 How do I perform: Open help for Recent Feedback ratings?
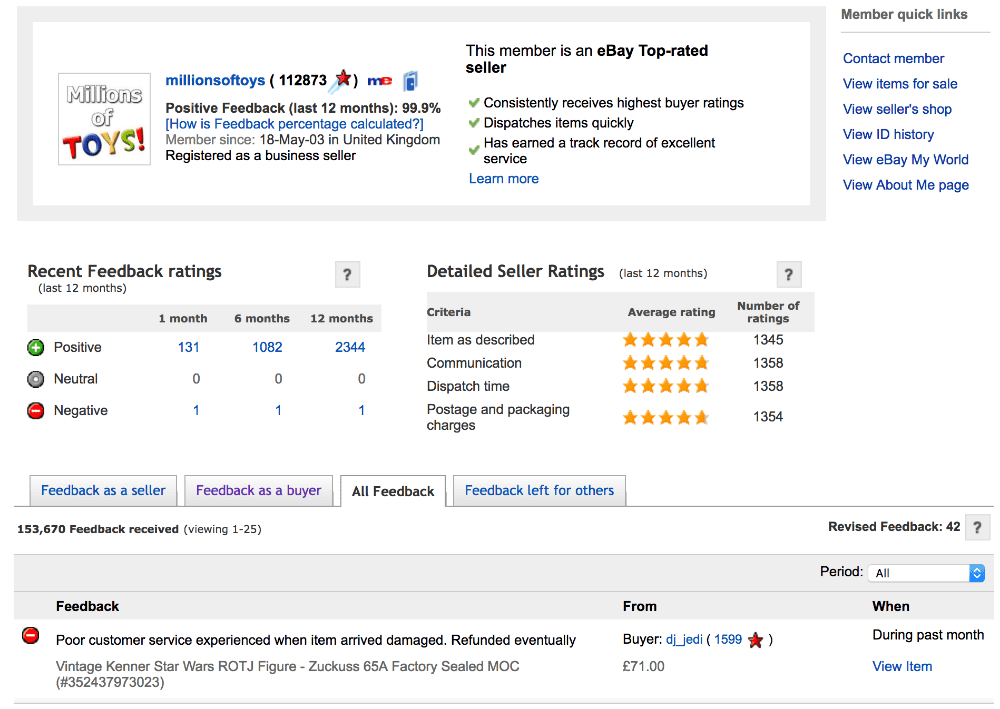(347, 274)
